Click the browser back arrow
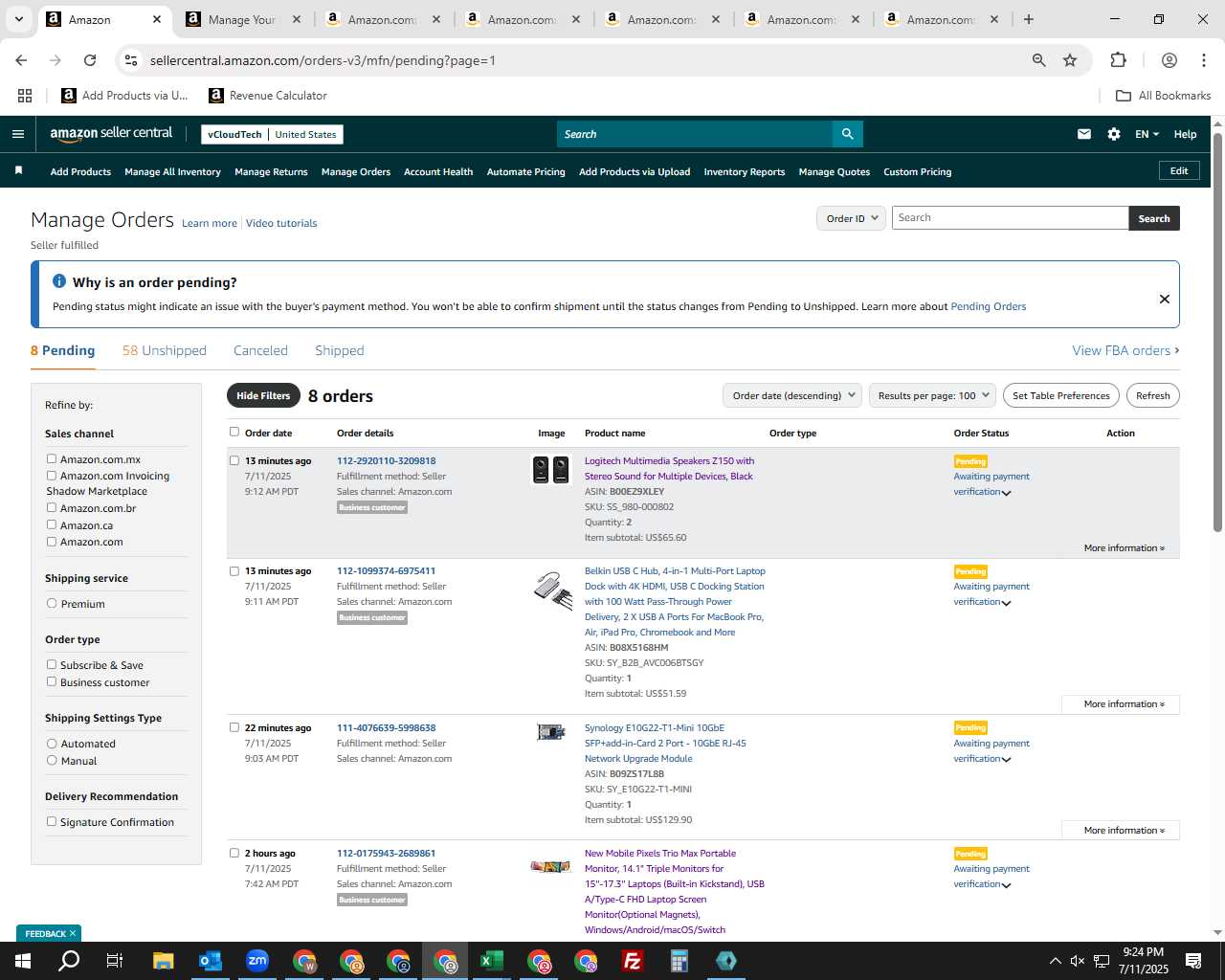The width and height of the screenshot is (1225, 980). tap(21, 60)
